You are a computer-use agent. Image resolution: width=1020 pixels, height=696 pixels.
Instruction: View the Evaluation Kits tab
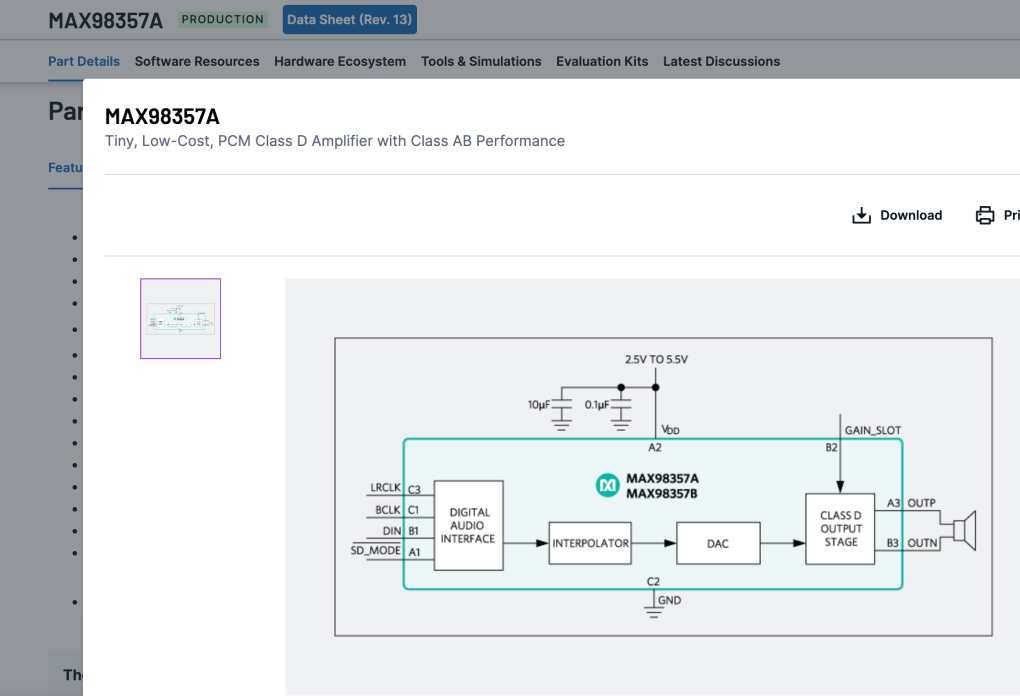point(602,61)
